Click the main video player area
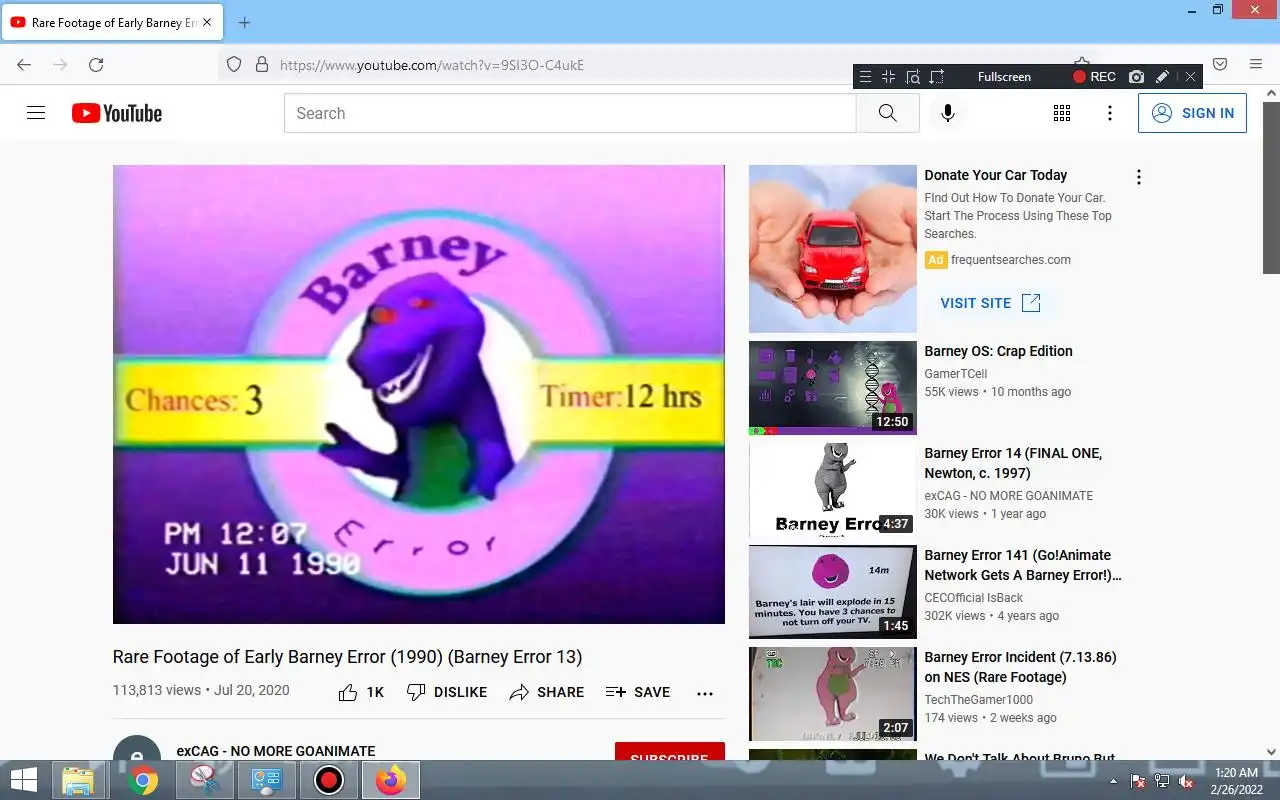 (x=419, y=394)
